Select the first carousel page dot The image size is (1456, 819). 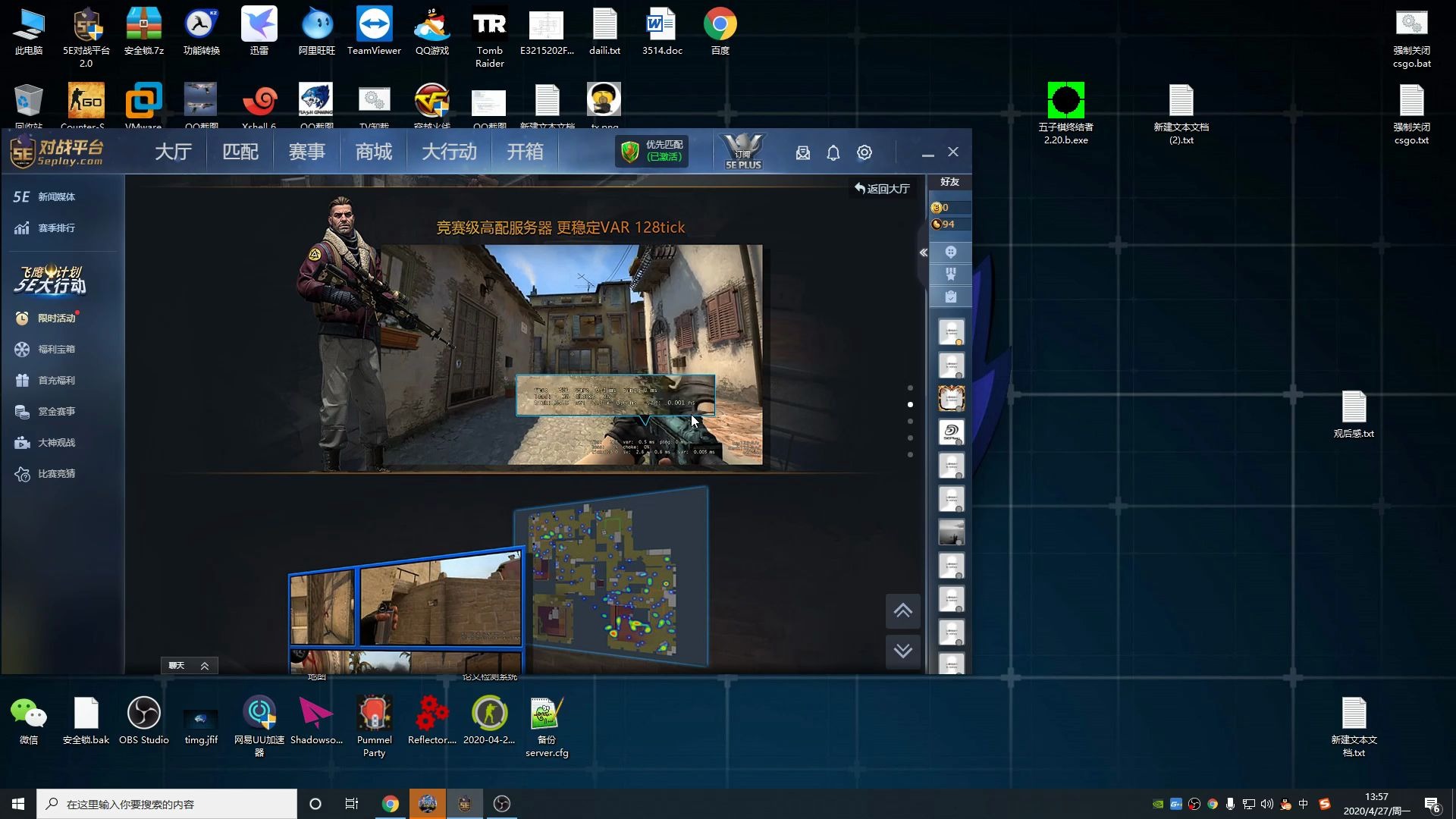tap(910, 388)
